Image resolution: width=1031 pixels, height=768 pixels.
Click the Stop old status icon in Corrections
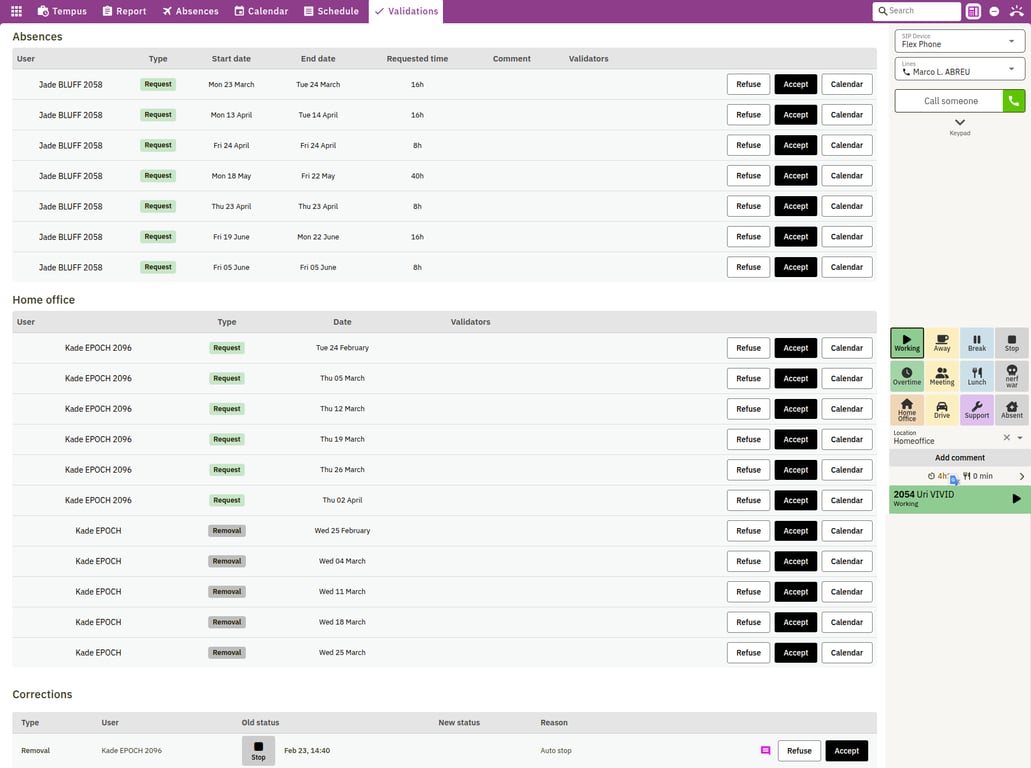258,750
